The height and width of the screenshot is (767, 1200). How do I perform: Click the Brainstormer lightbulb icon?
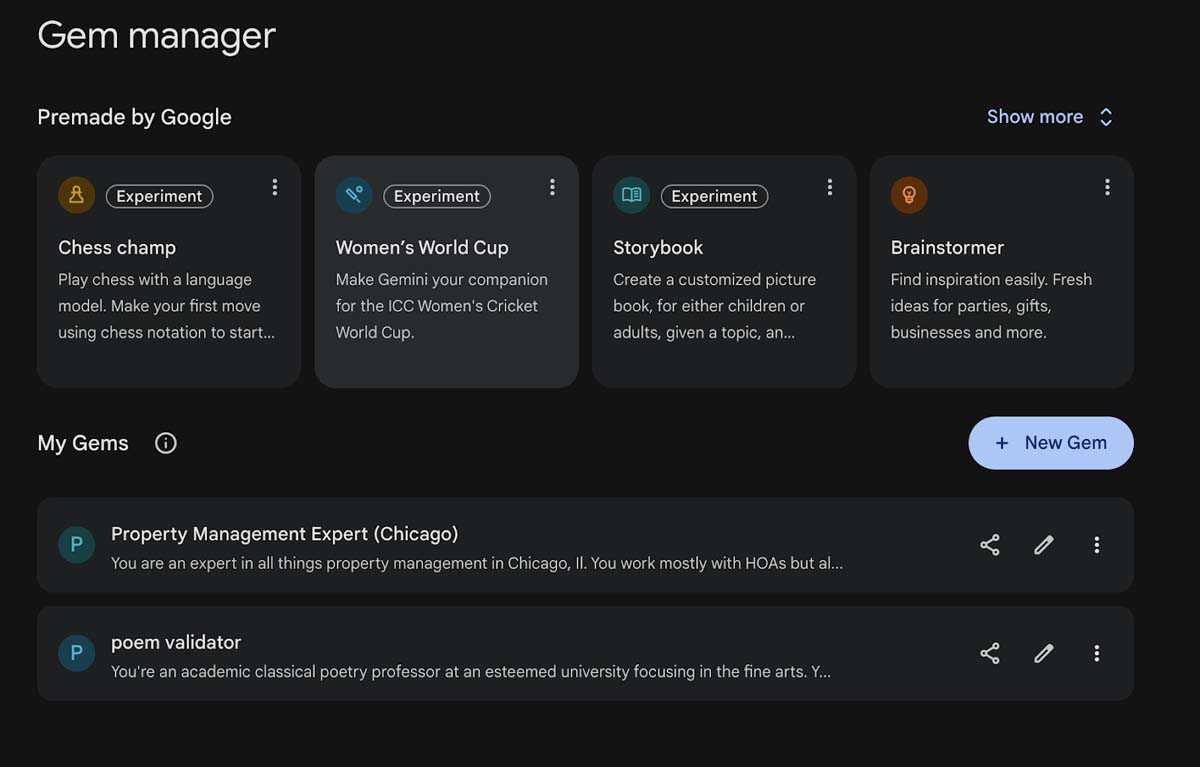coord(909,195)
